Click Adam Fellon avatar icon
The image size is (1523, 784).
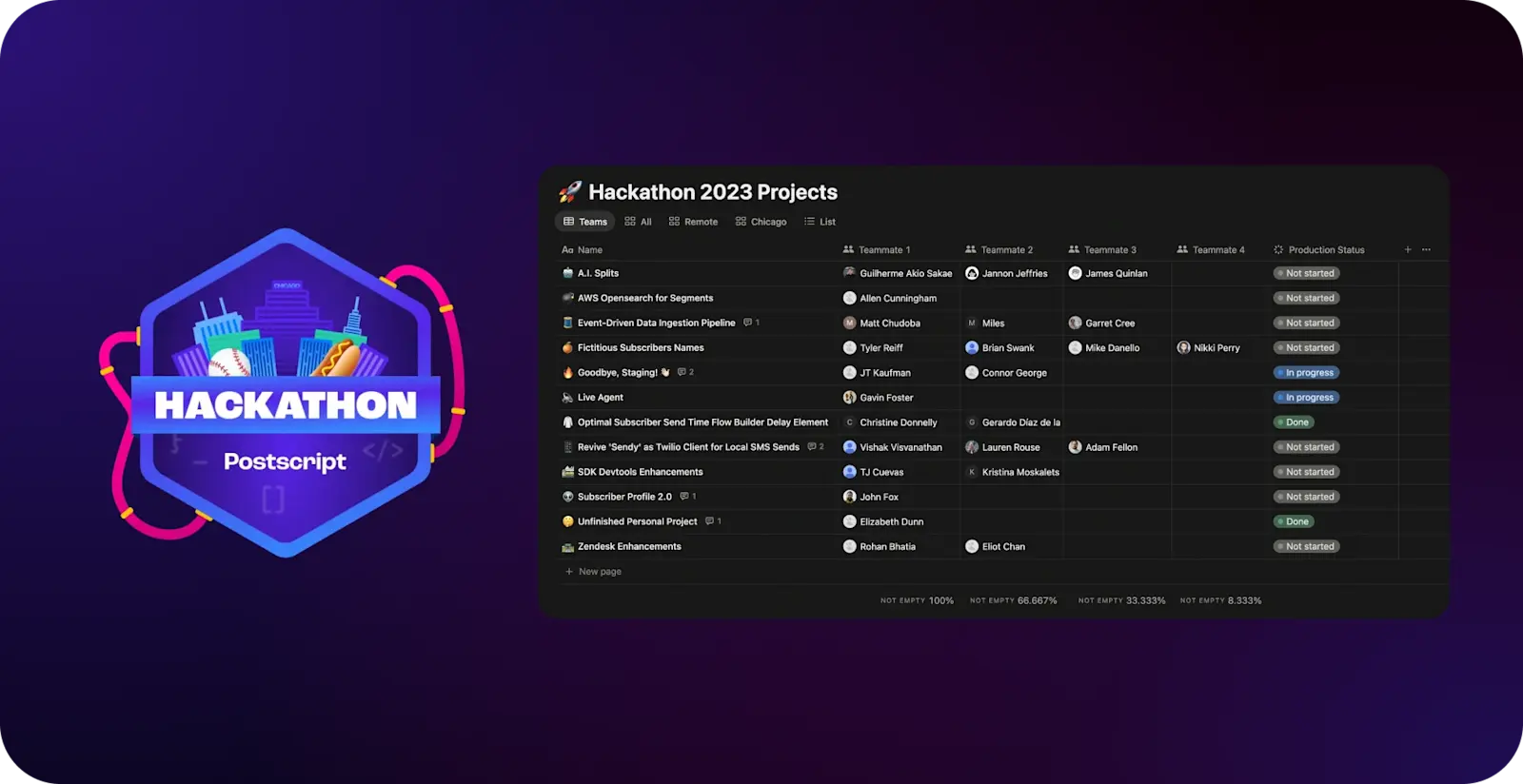[1076, 446]
